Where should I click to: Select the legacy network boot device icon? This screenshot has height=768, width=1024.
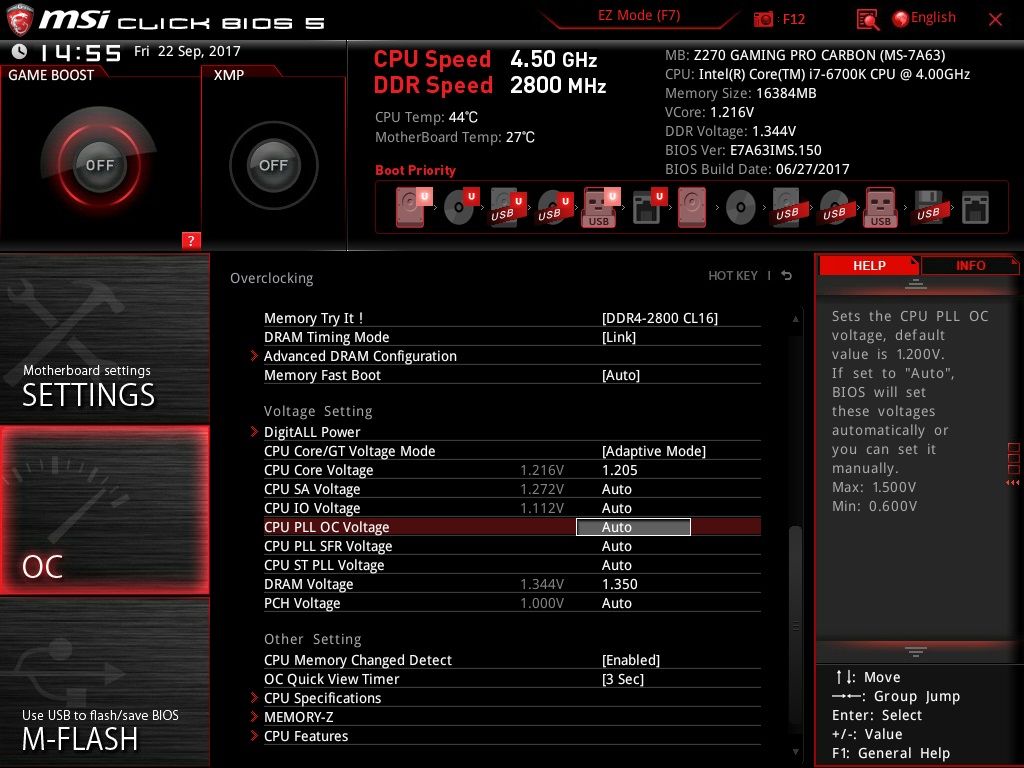click(975, 208)
